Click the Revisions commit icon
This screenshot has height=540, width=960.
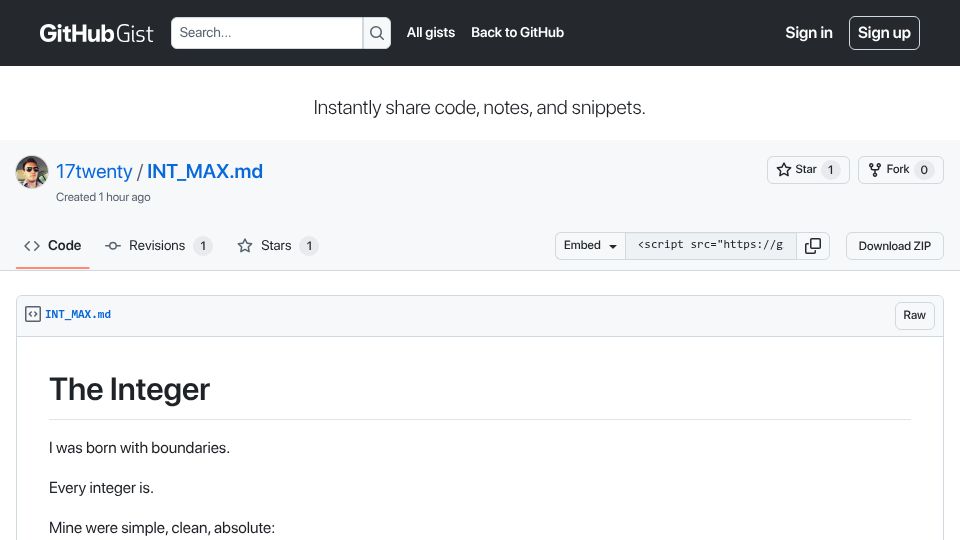[x=113, y=246]
